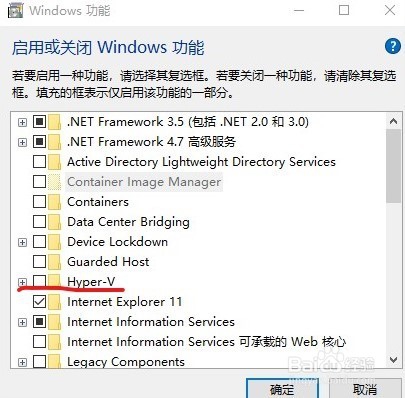The width and height of the screenshot is (405, 398).
Task: Click the 取消 button
Action: point(365,389)
